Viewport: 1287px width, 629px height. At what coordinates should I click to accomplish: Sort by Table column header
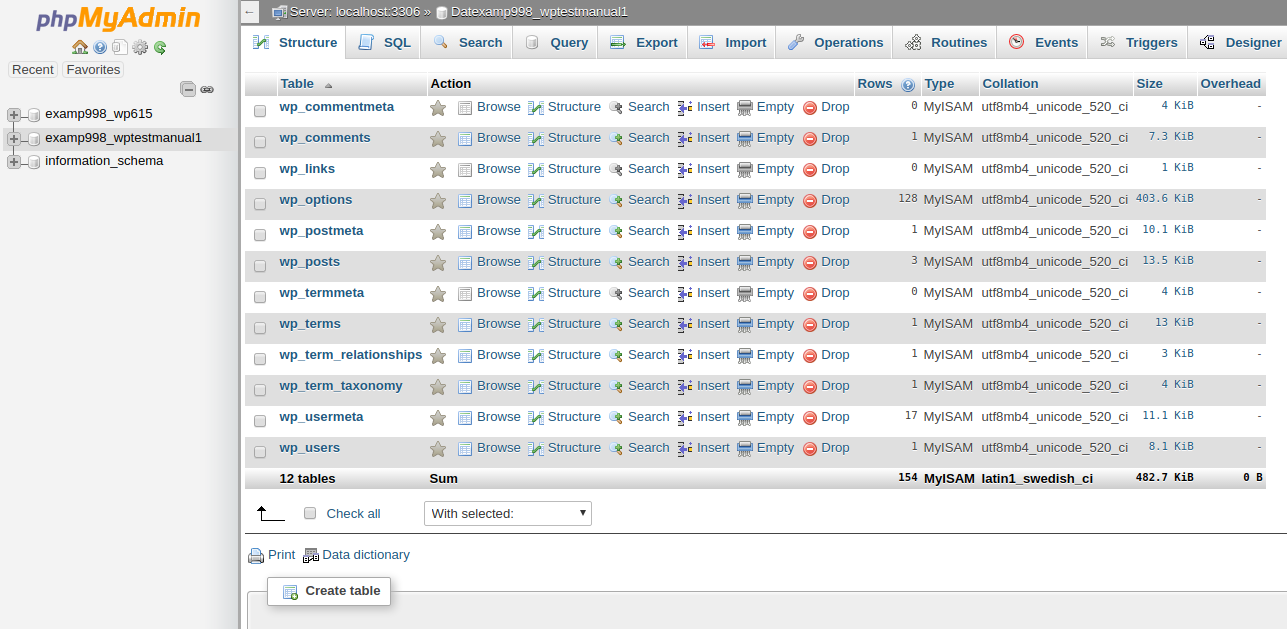(297, 84)
